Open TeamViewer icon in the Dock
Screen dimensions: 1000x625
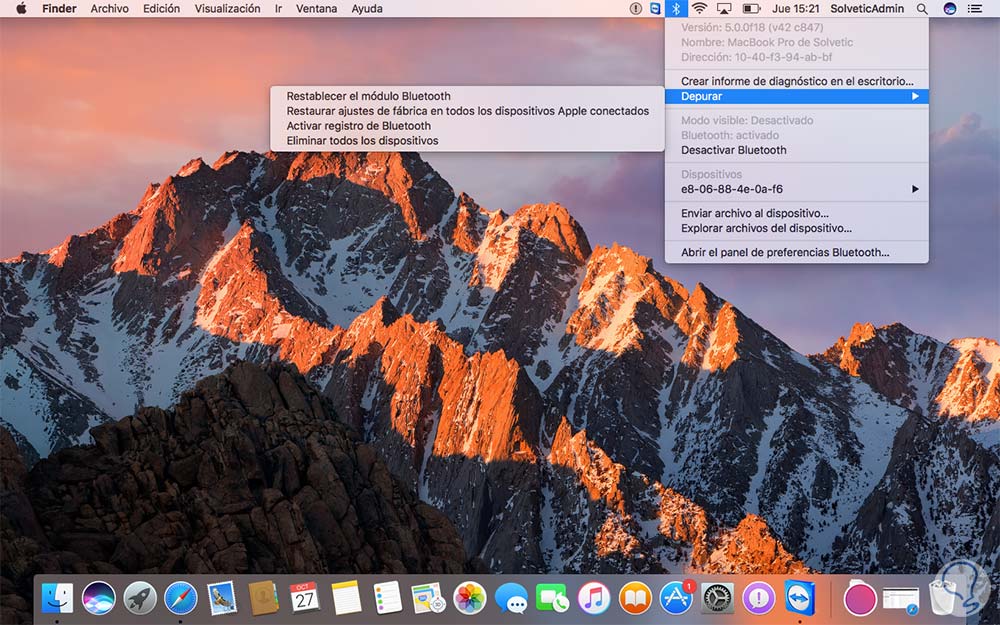(800, 598)
